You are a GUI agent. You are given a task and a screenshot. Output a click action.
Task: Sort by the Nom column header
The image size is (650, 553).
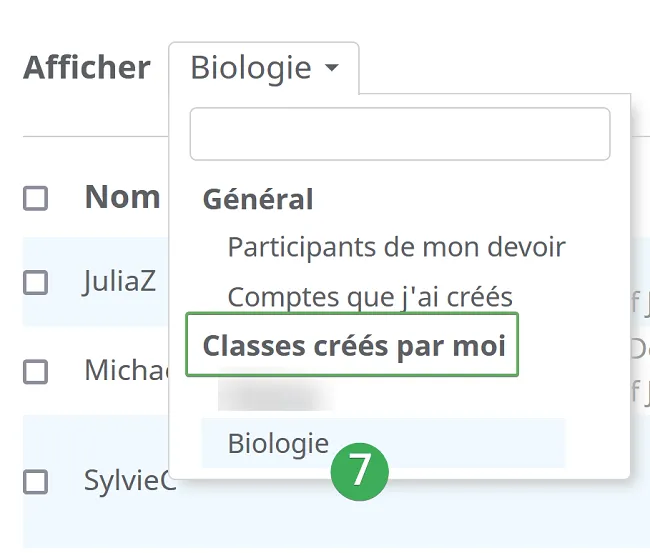(x=122, y=197)
